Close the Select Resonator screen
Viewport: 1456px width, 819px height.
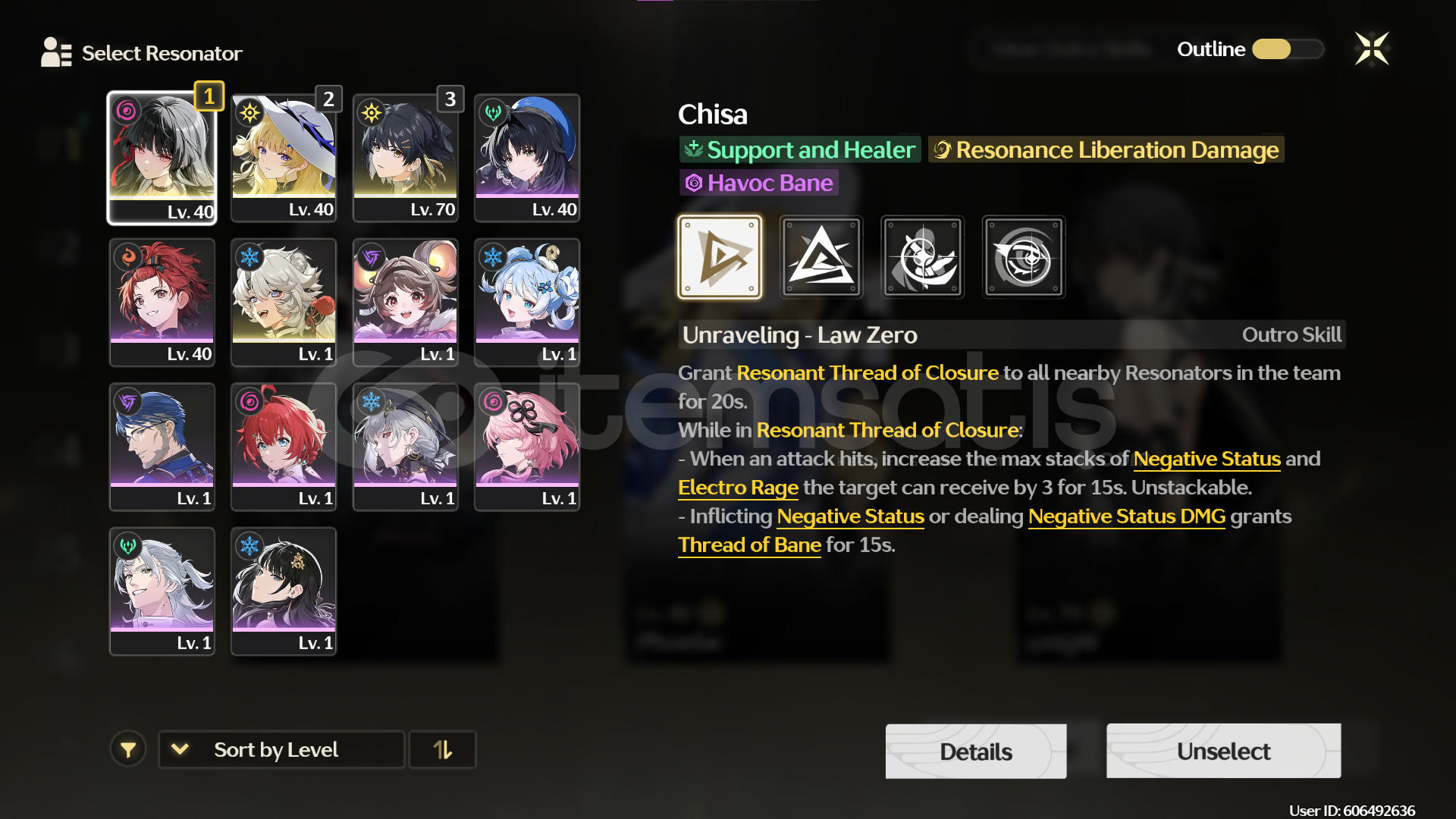click(x=1372, y=49)
